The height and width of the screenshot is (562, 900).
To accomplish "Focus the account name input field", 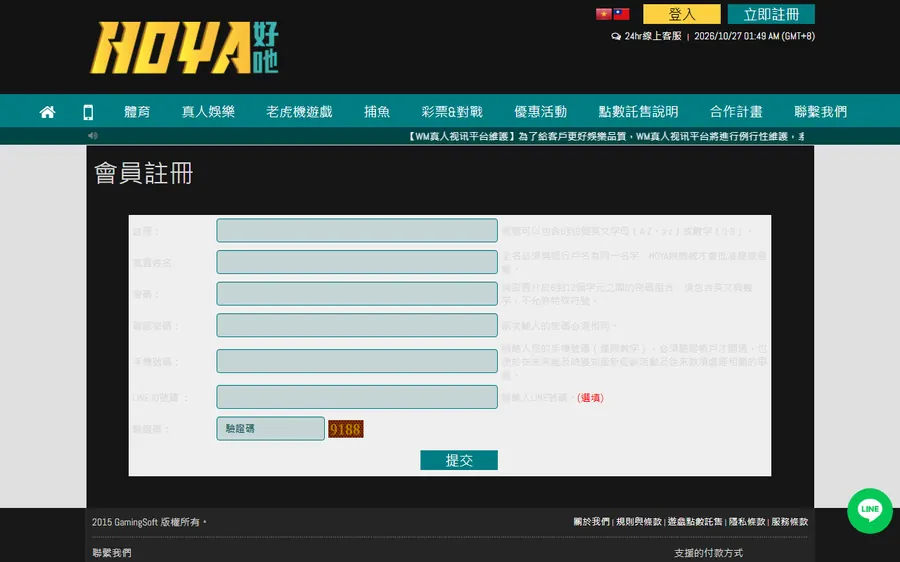I will [357, 231].
